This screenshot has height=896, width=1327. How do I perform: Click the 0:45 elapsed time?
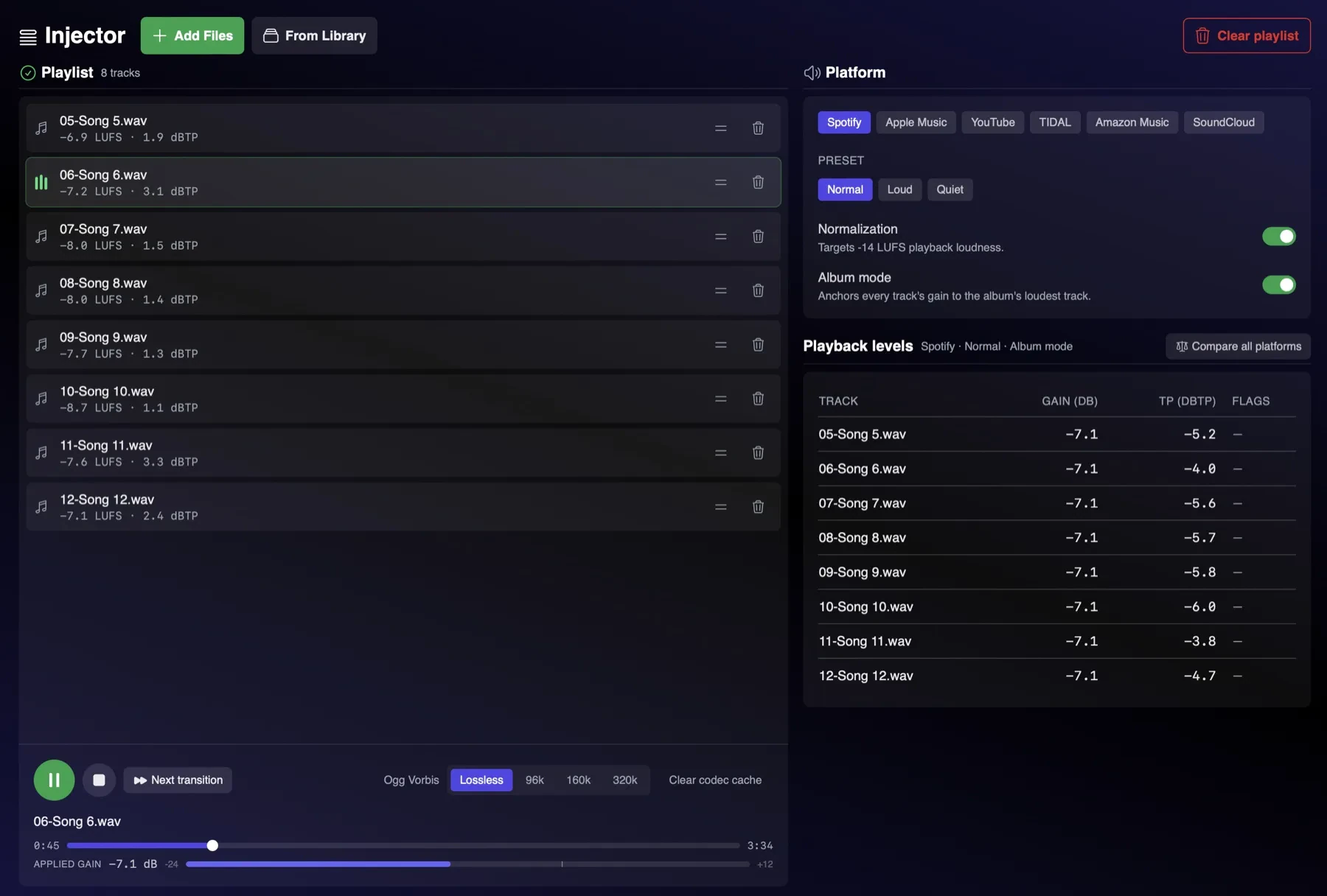(x=46, y=846)
